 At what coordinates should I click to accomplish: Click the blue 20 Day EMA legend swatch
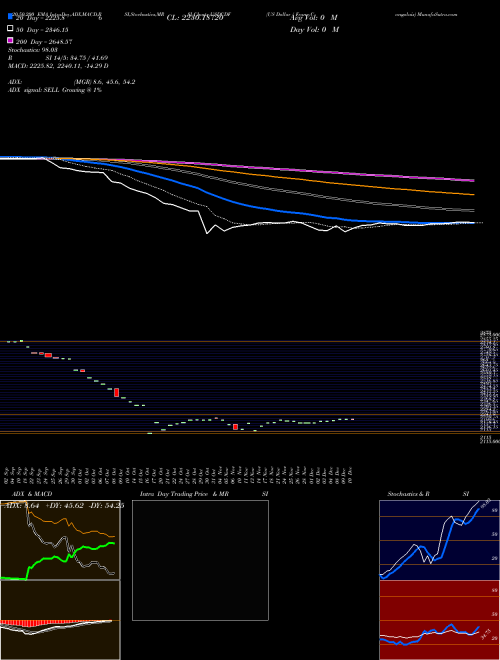pyautogui.click(x=11, y=16)
